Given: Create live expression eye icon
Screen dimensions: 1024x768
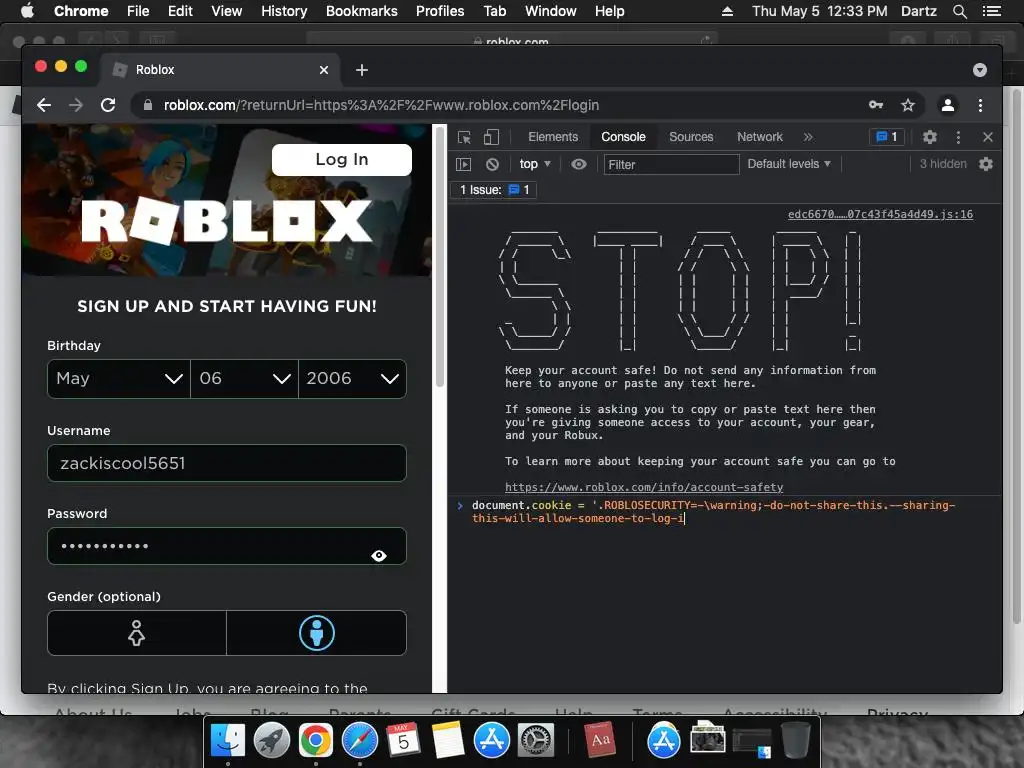Looking at the screenshot, I should (x=579, y=165).
